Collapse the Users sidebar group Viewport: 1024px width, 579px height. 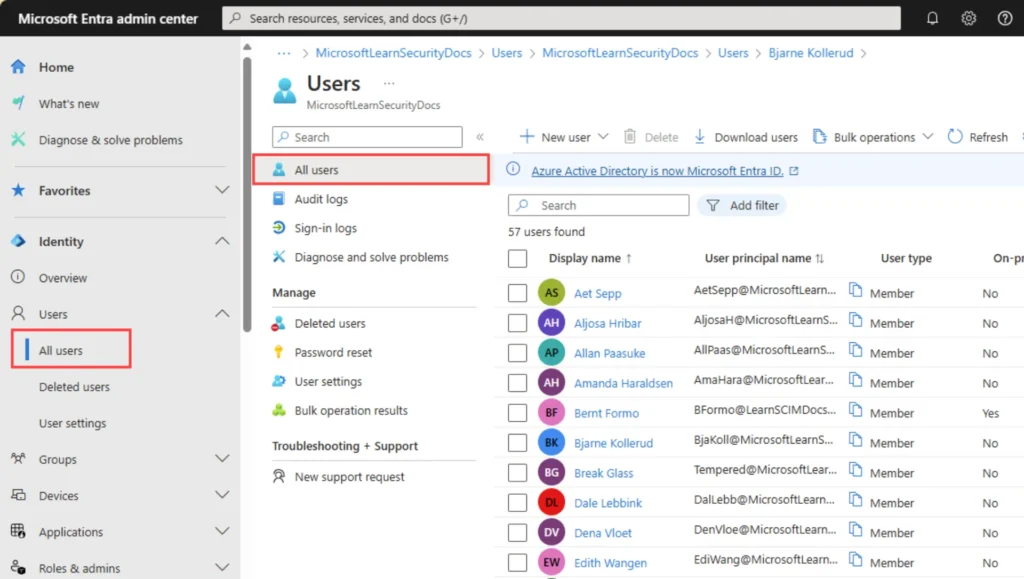[222, 314]
